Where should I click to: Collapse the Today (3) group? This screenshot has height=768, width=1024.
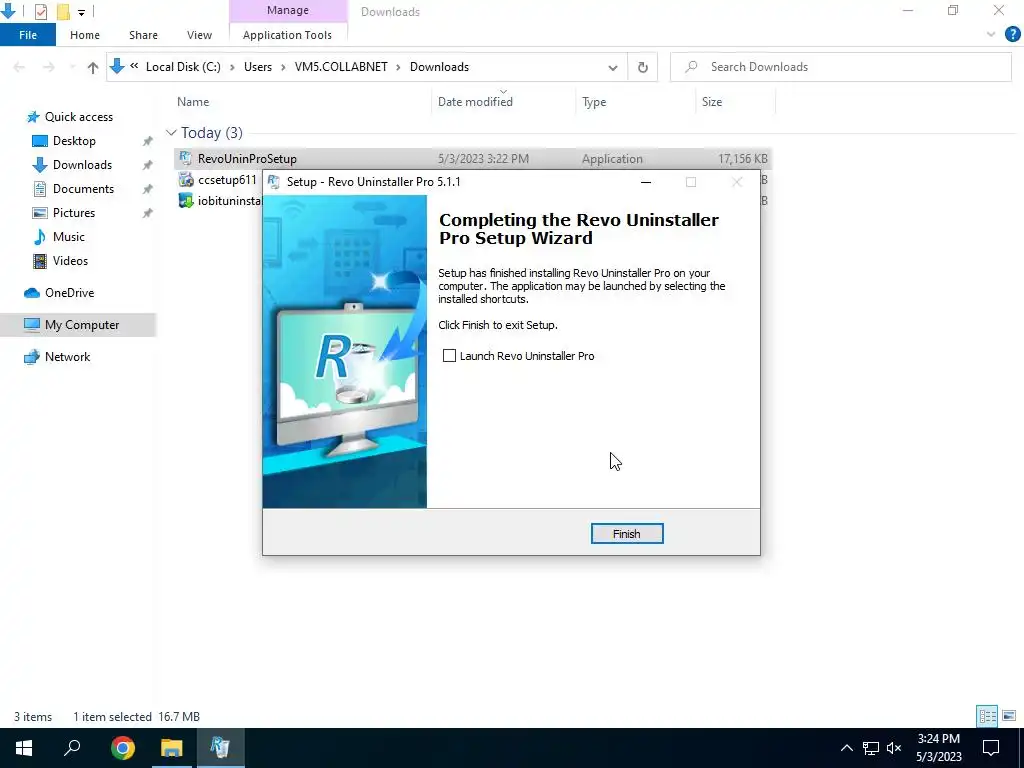[171, 133]
